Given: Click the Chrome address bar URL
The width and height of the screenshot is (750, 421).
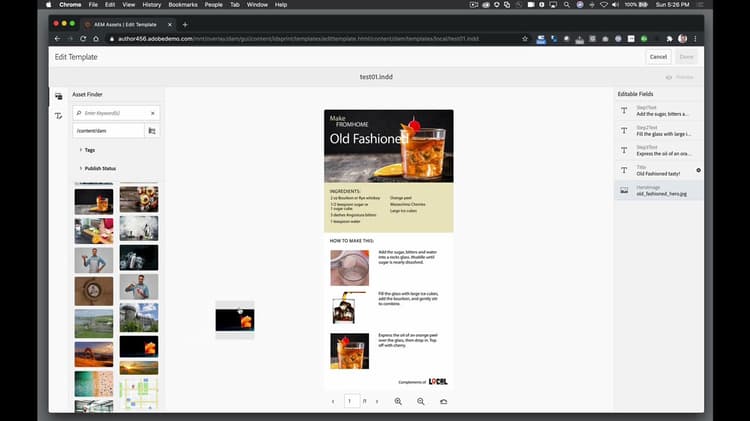Looking at the screenshot, I should 298,39.
